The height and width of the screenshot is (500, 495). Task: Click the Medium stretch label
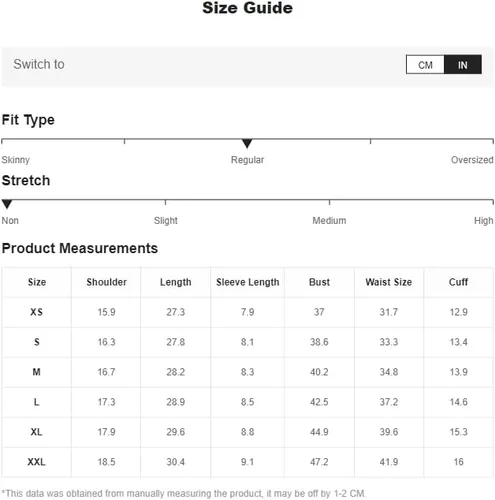pos(329,221)
